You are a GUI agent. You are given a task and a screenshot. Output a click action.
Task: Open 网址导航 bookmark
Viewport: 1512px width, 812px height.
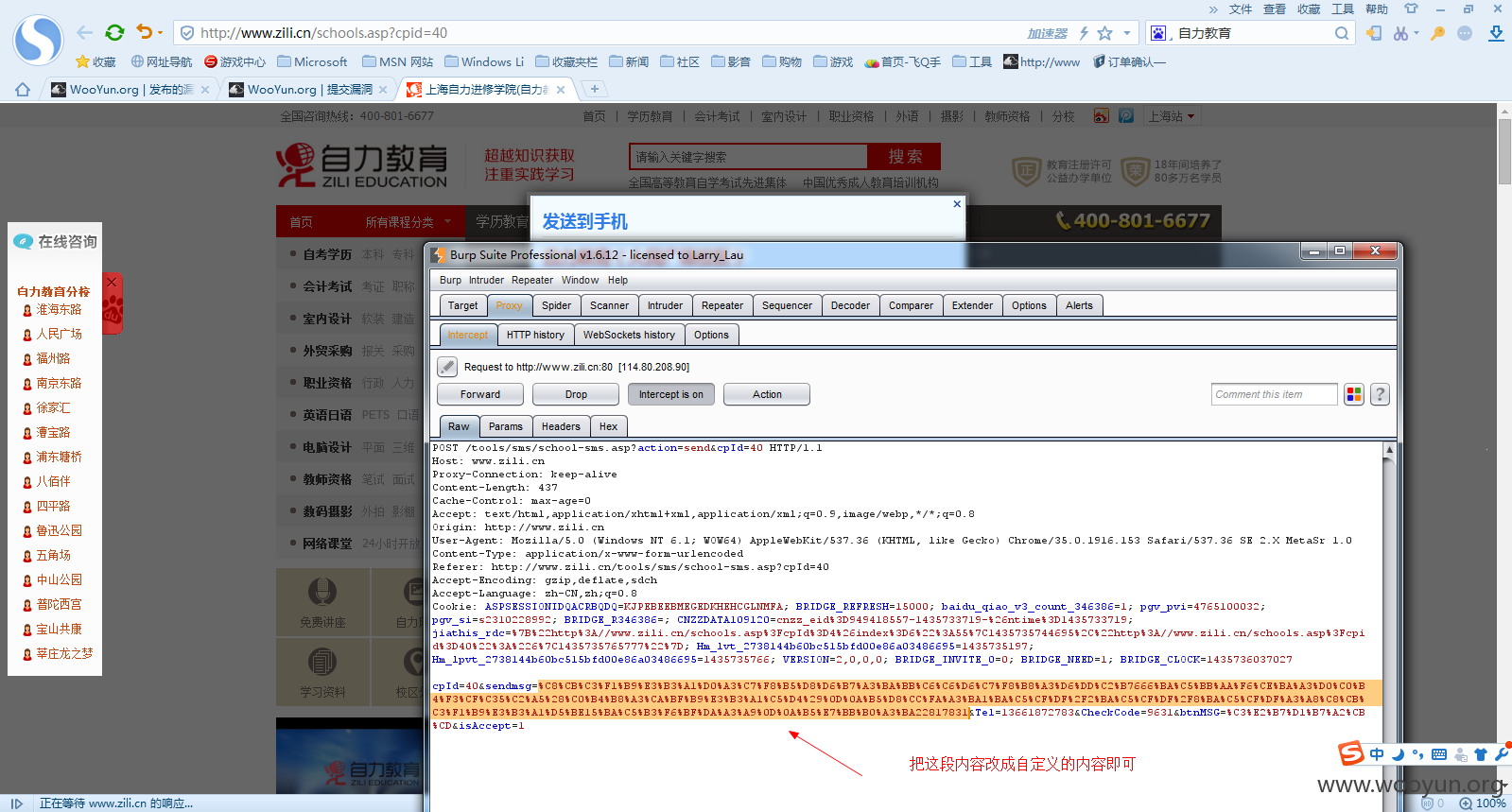(162, 61)
